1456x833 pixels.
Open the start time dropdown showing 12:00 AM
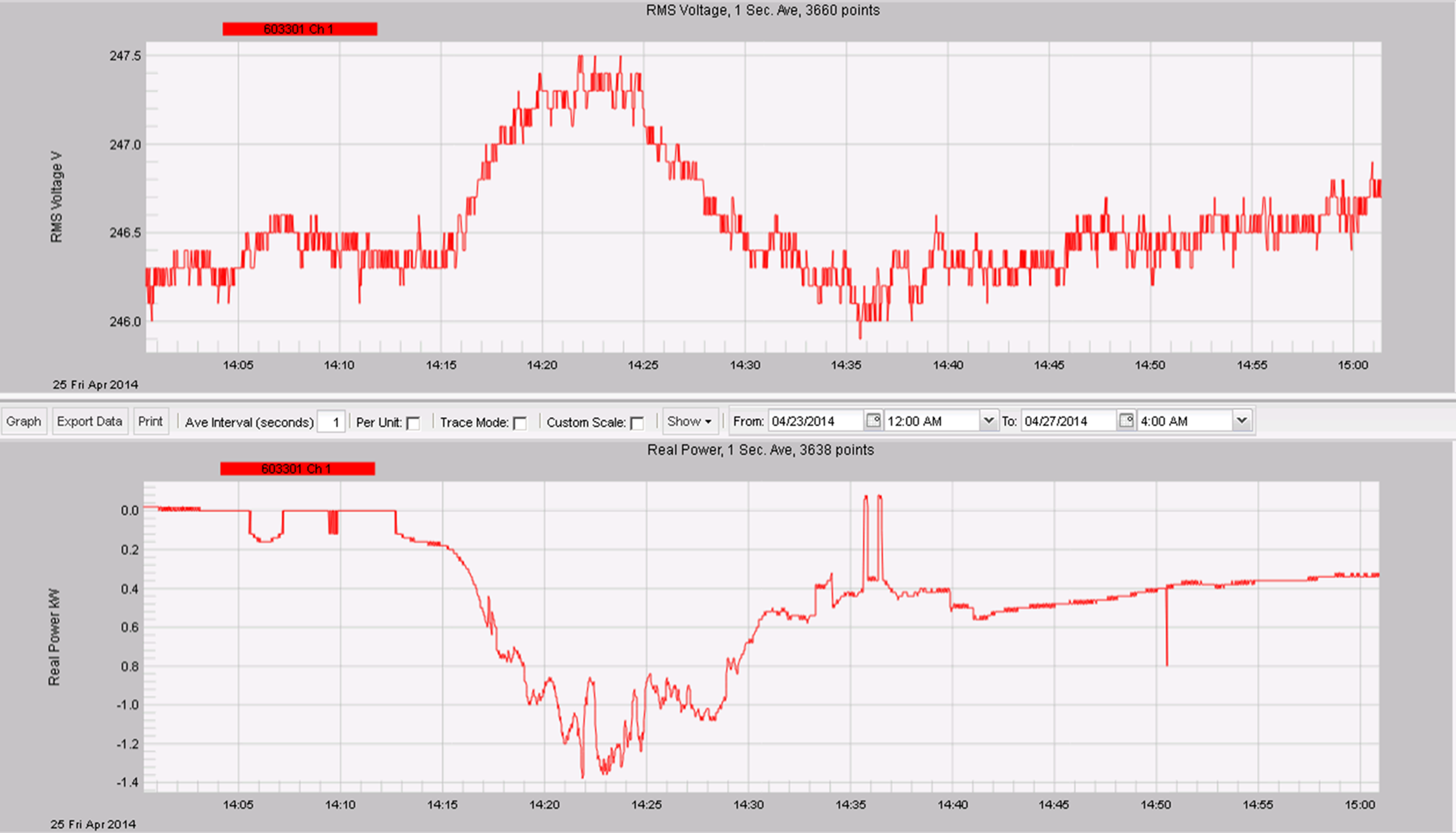point(989,421)
